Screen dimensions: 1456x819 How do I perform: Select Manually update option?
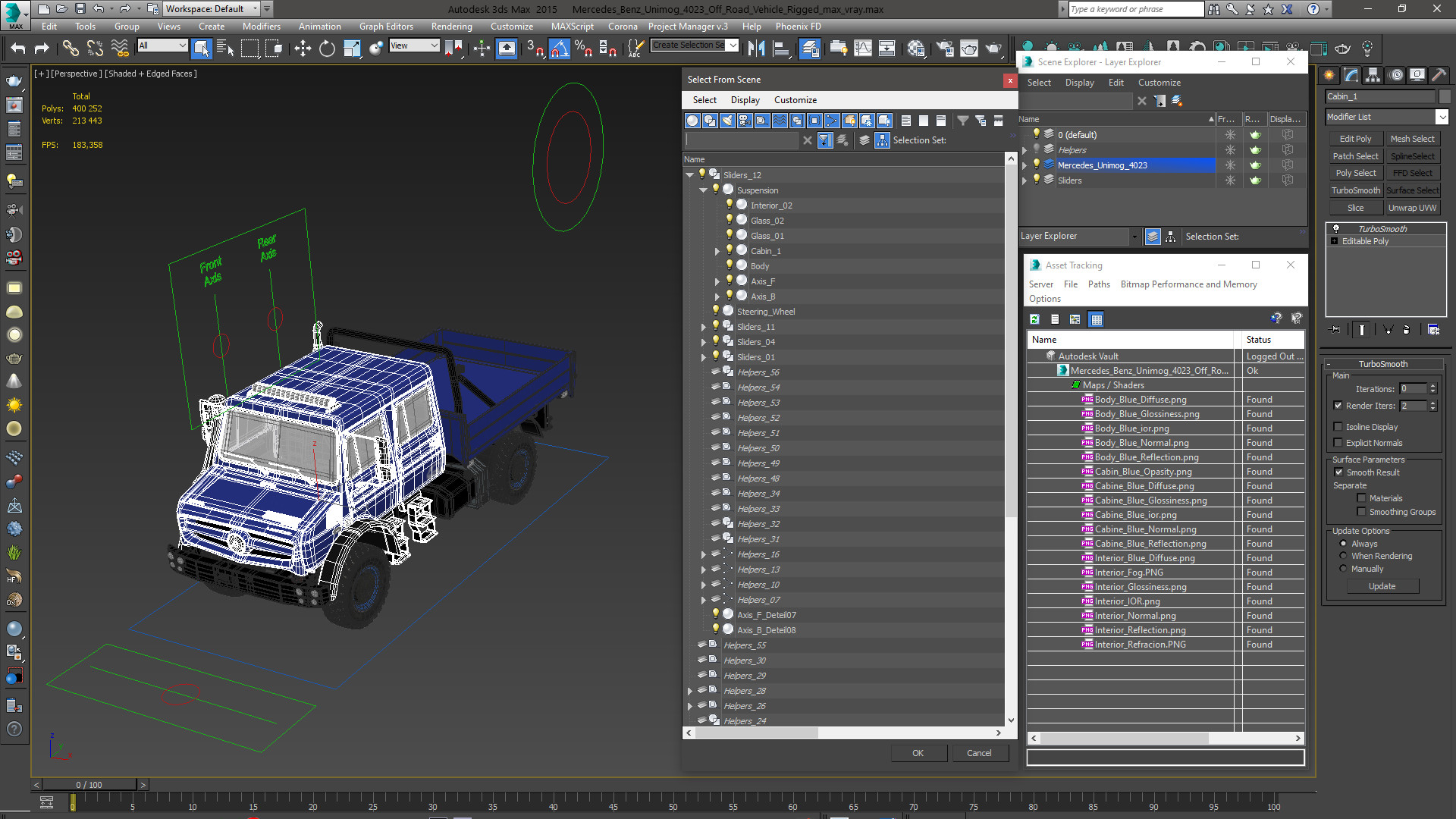click(x=1343, y=569)
